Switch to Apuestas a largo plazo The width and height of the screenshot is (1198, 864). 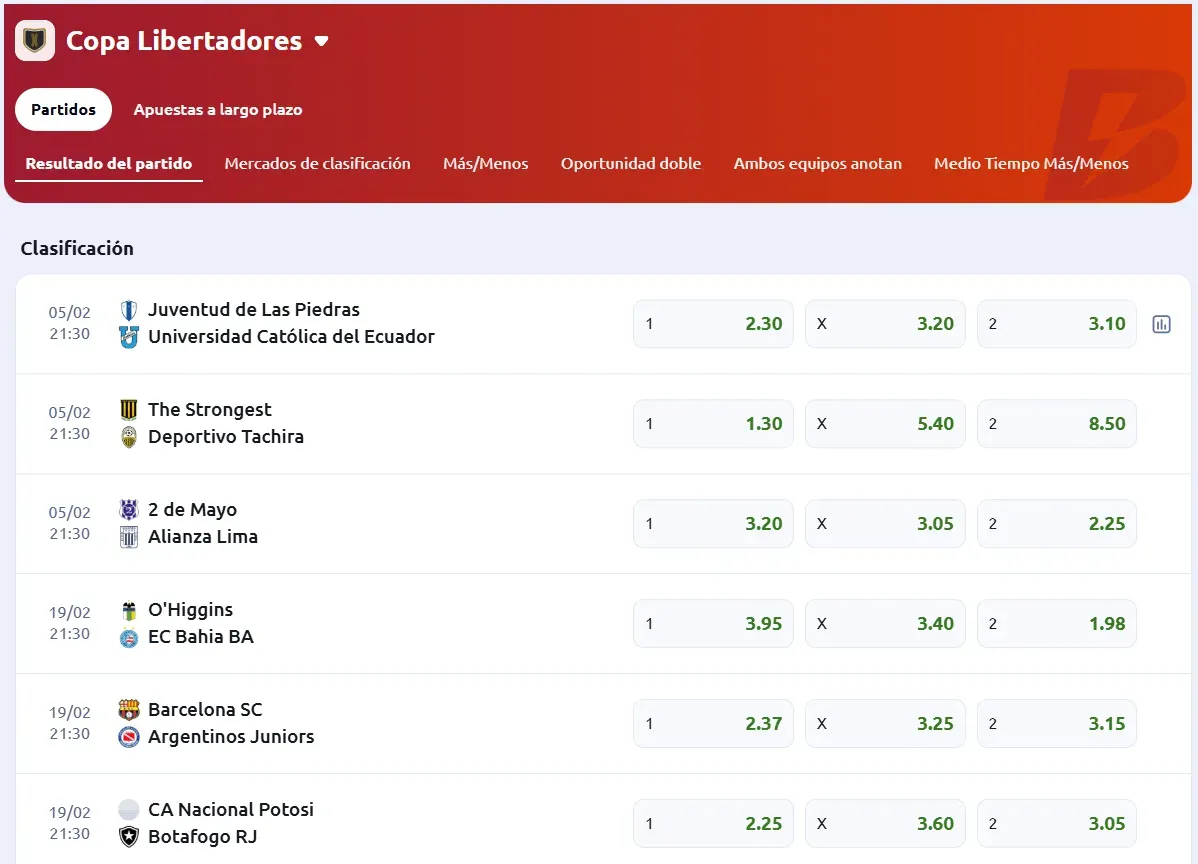click(218, 110)
